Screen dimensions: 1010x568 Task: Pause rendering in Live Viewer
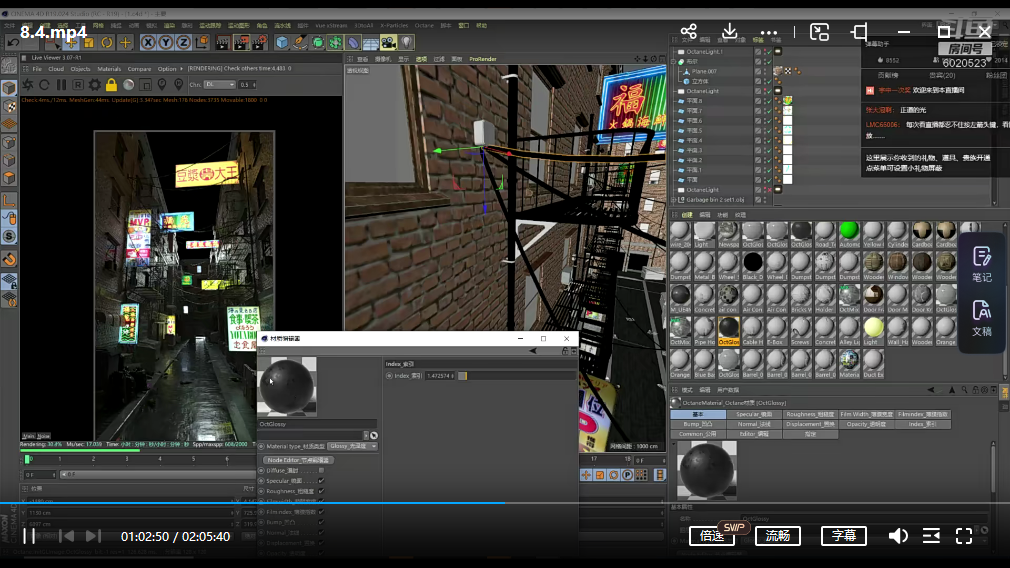point(61,85)
